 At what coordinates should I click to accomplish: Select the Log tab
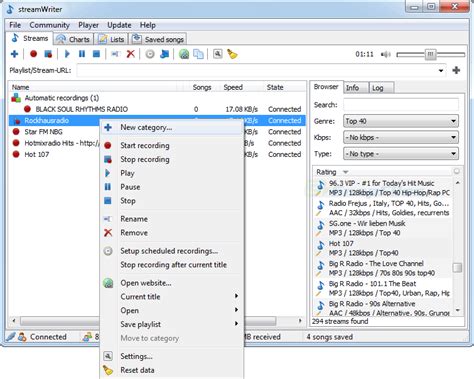coord(381,88)
